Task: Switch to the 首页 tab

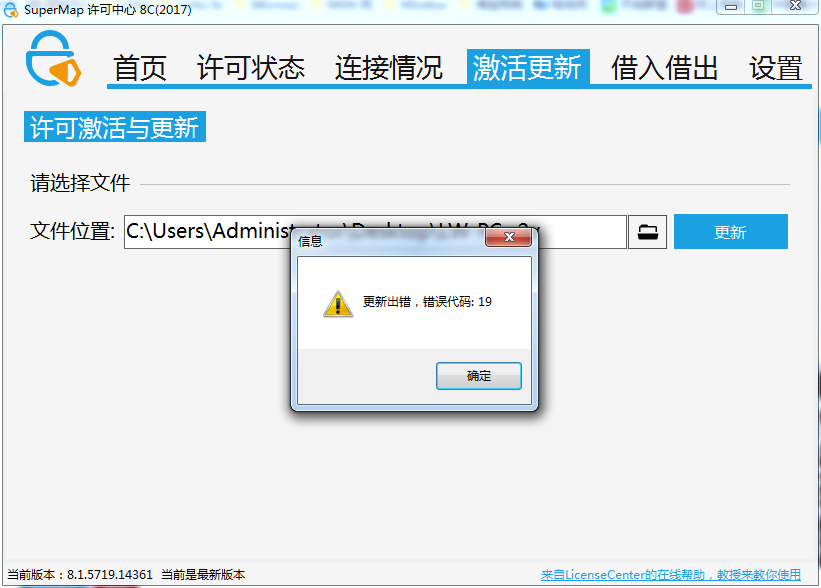Action: coord(140,68)
